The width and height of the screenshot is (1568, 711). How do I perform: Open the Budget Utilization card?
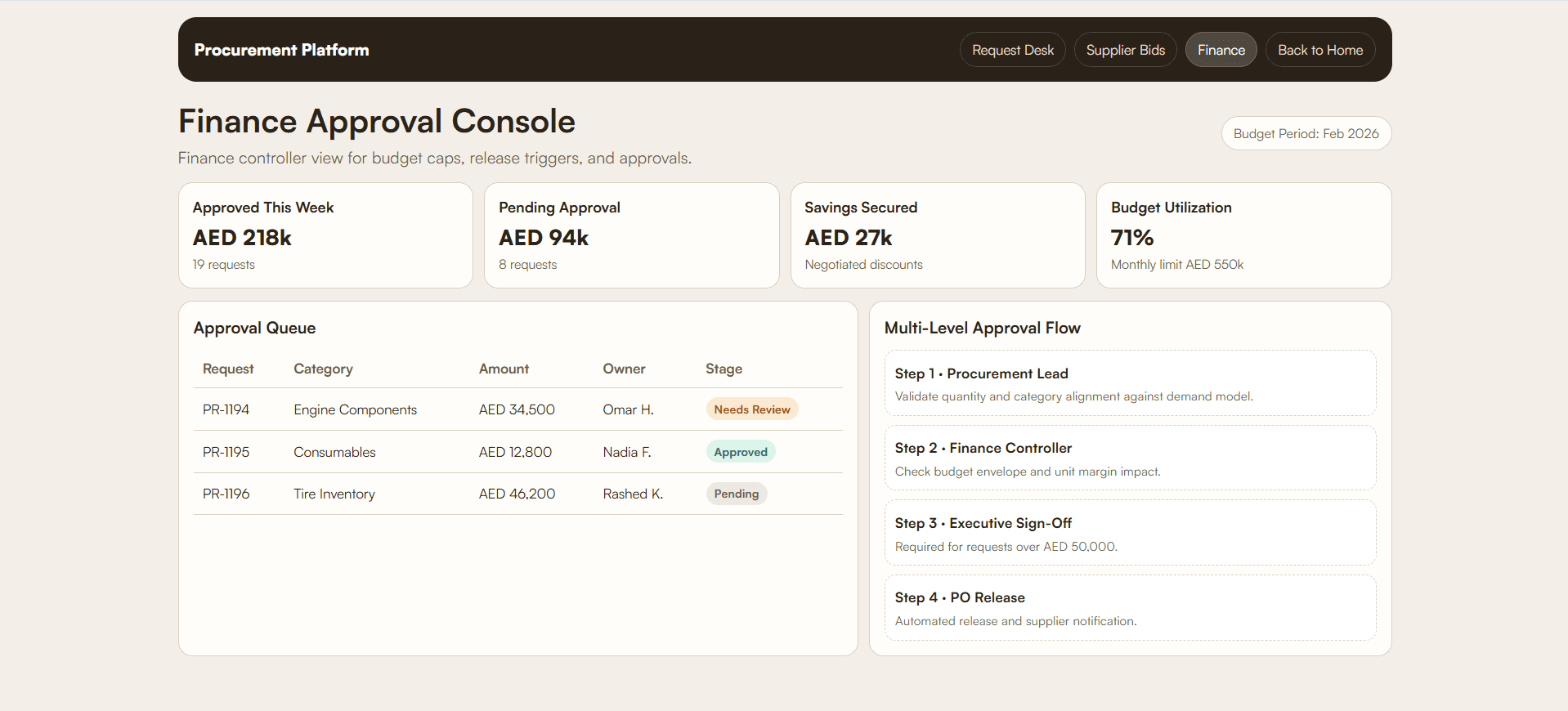1243,235
